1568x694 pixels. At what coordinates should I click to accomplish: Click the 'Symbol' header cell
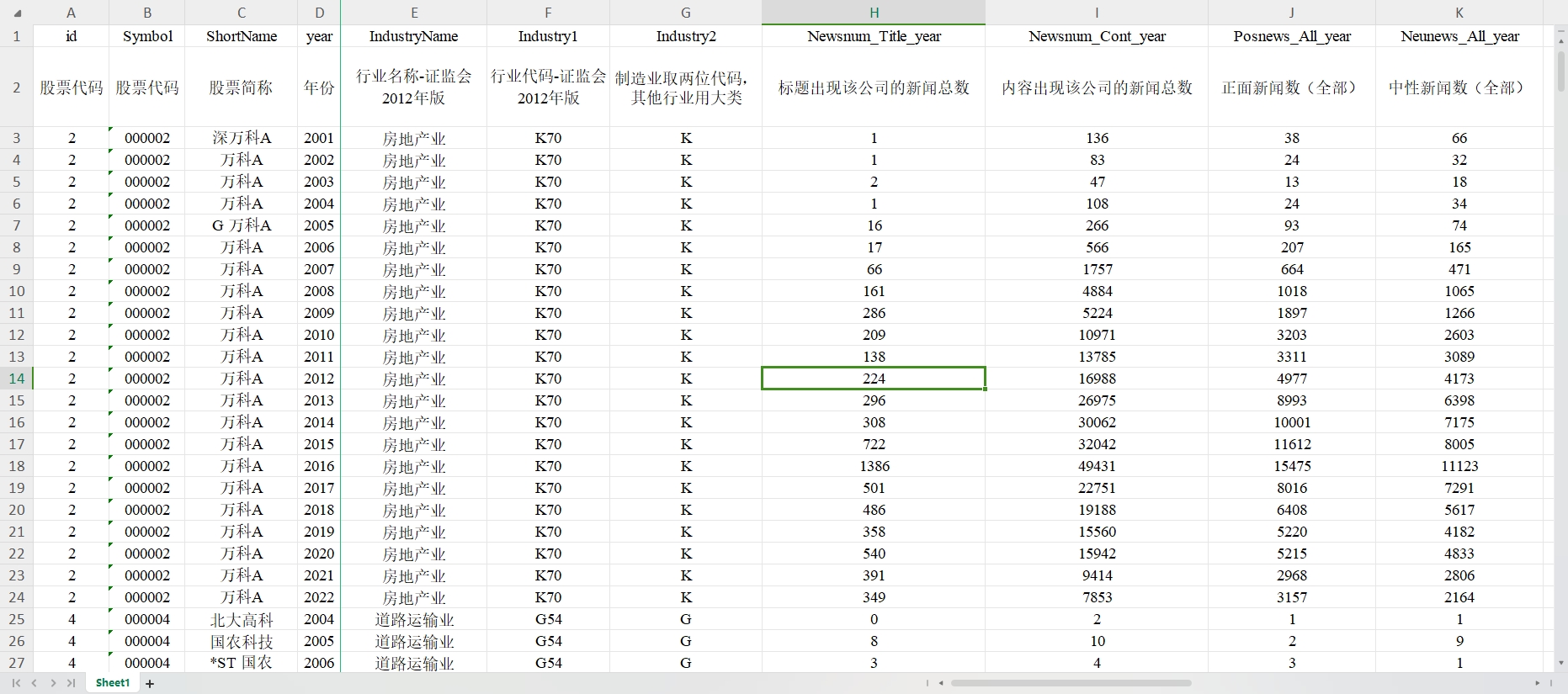pos(147,36)
